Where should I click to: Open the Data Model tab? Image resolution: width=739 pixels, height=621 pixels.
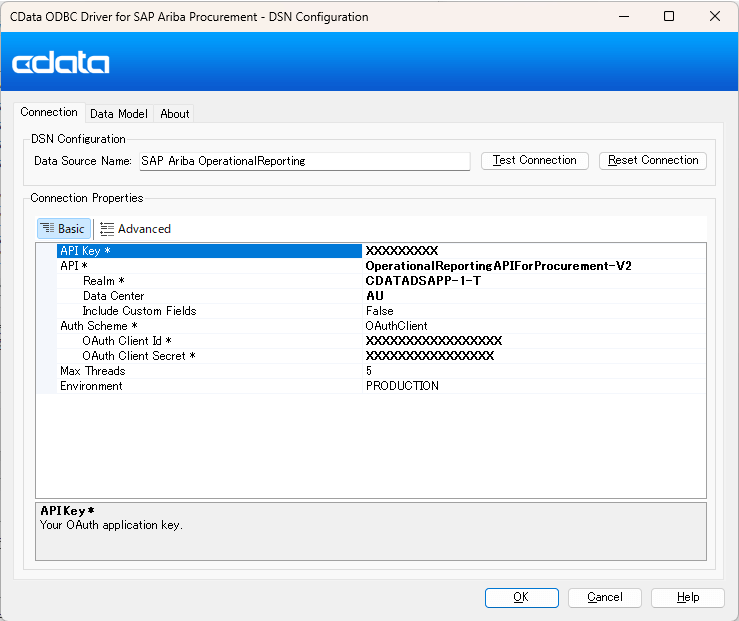[x=119, y=114]
